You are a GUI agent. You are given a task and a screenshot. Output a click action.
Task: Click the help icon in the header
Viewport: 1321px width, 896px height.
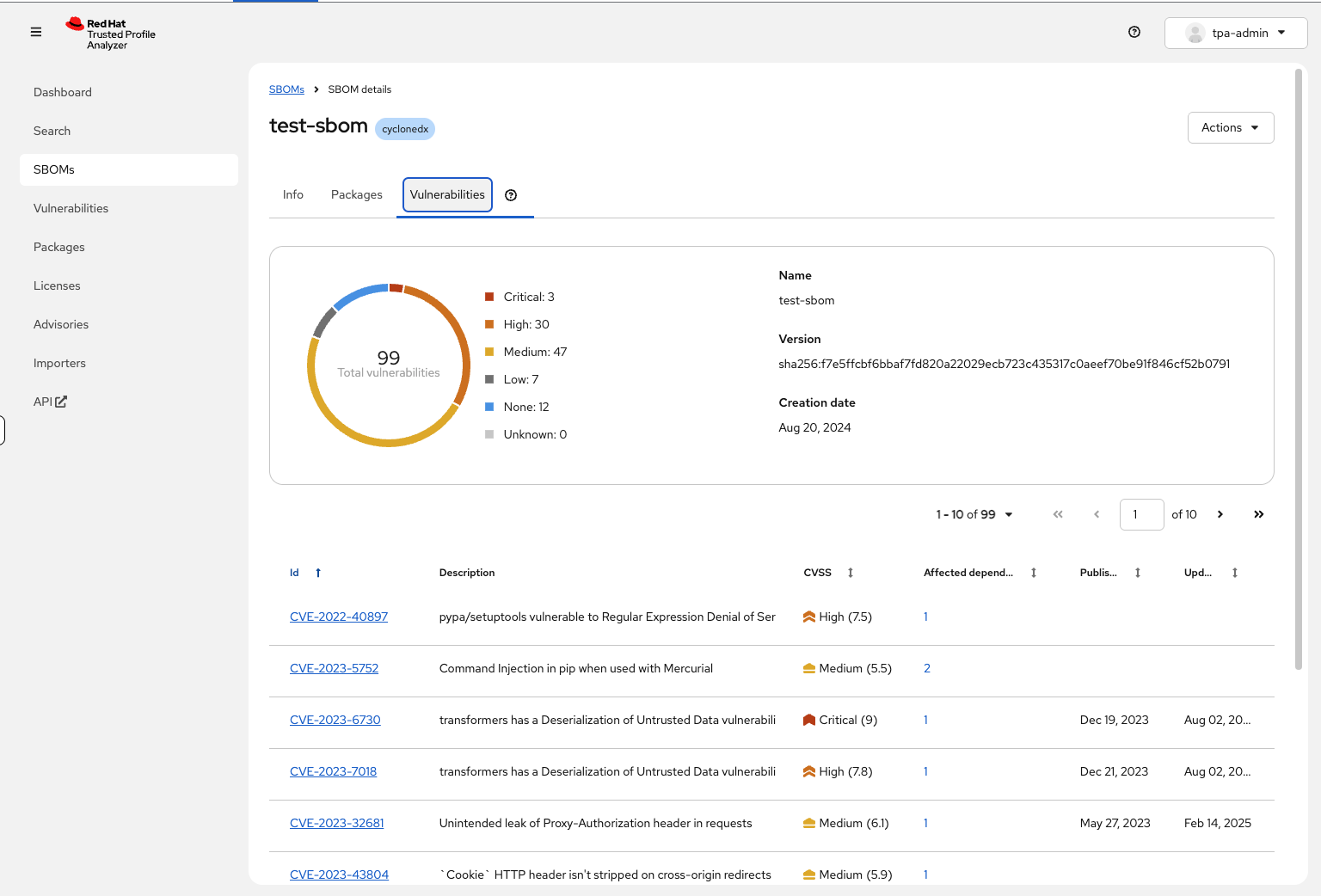point(1134,33)
